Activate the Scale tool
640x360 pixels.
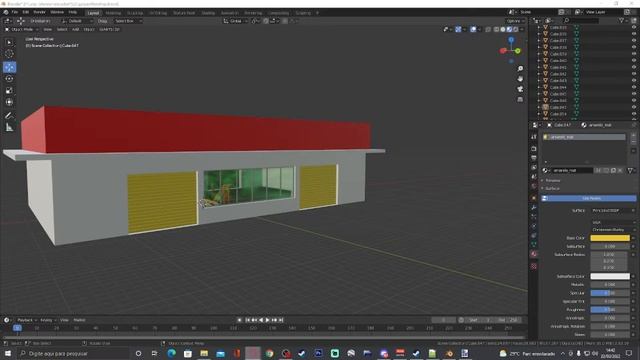9,91
